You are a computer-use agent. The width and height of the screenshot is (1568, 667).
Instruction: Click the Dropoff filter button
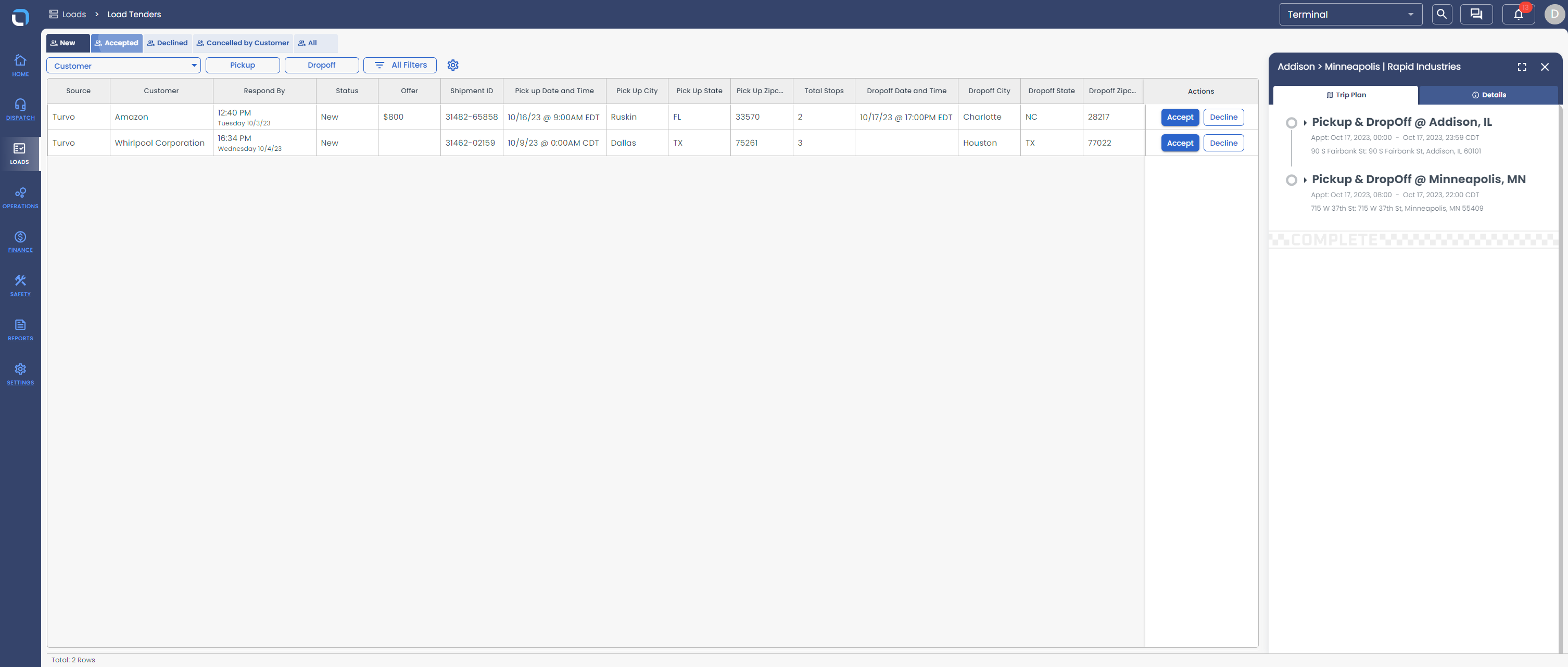[321, 65]
